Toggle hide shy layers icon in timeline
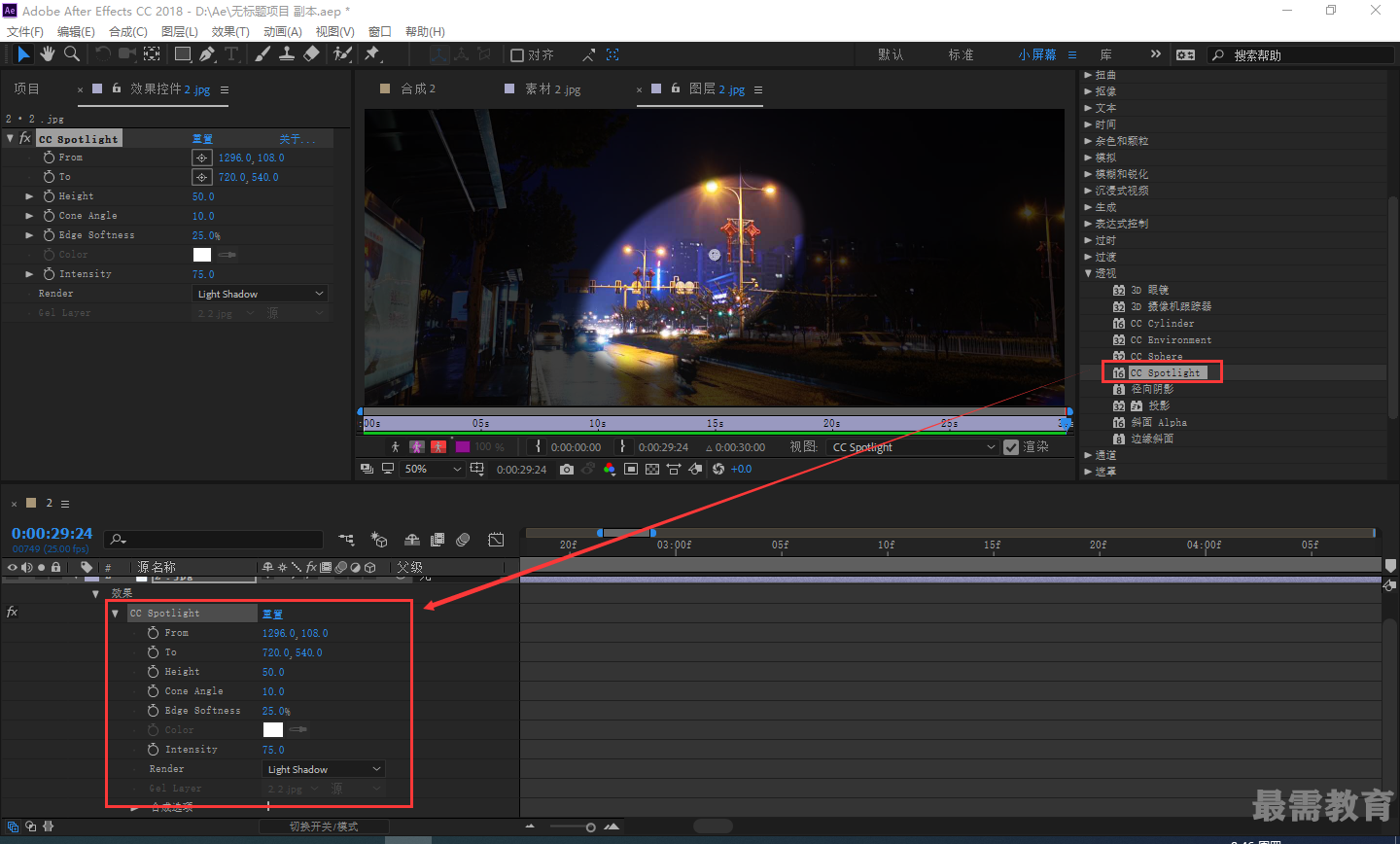Image resolution: width=1400 pixels, height=844 pixels. click(x=412, y=540)
